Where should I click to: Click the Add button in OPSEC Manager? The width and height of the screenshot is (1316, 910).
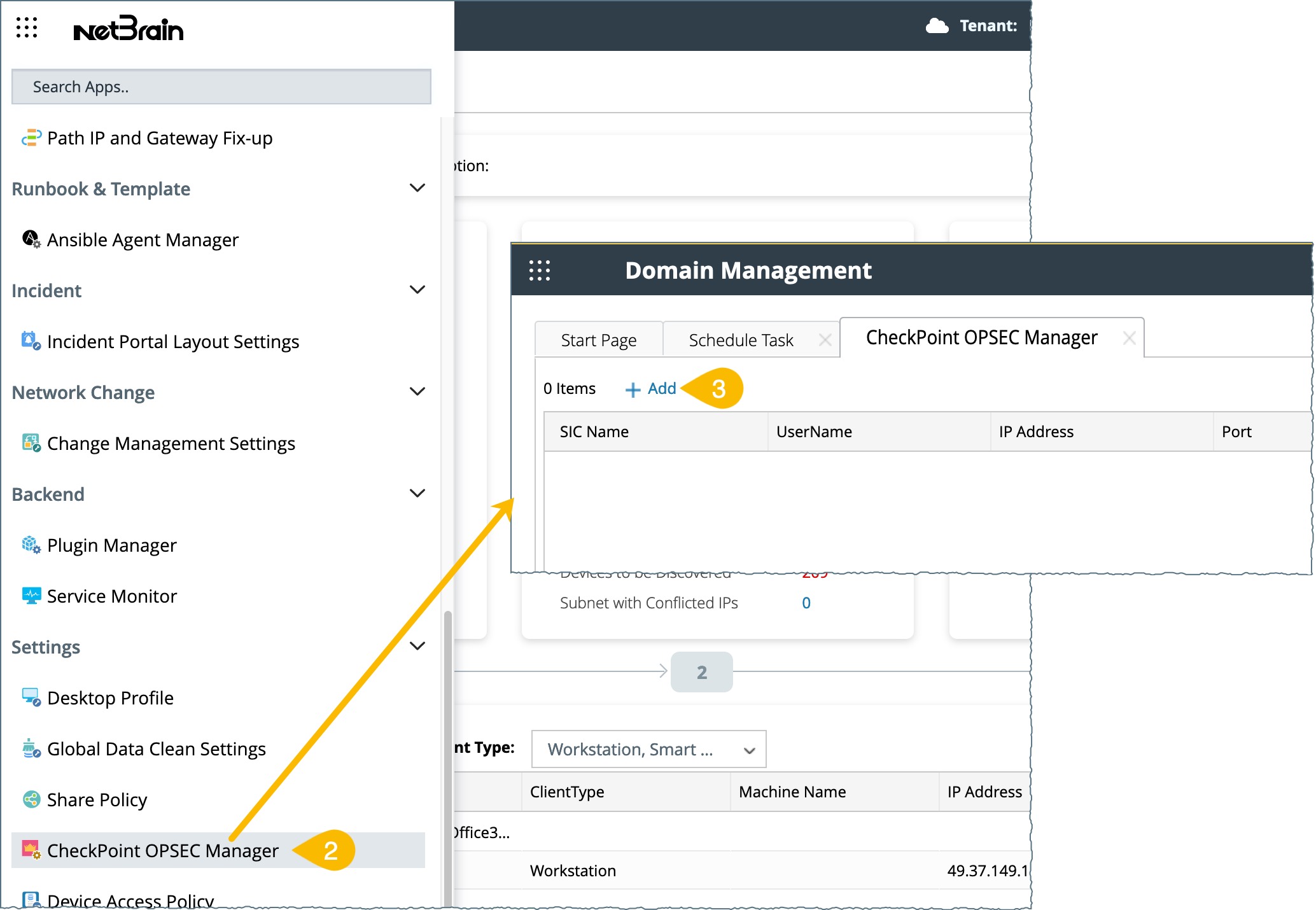(x=651, y=389)
